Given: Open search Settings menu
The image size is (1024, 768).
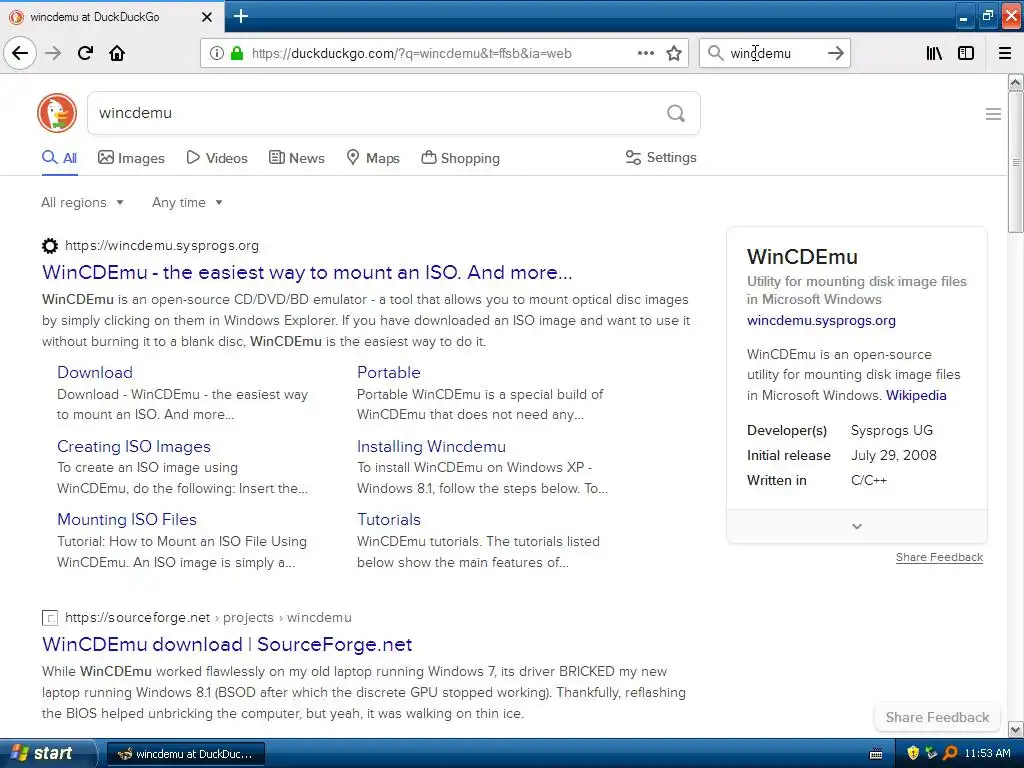Looking at the screenshot, I should 661,157.
